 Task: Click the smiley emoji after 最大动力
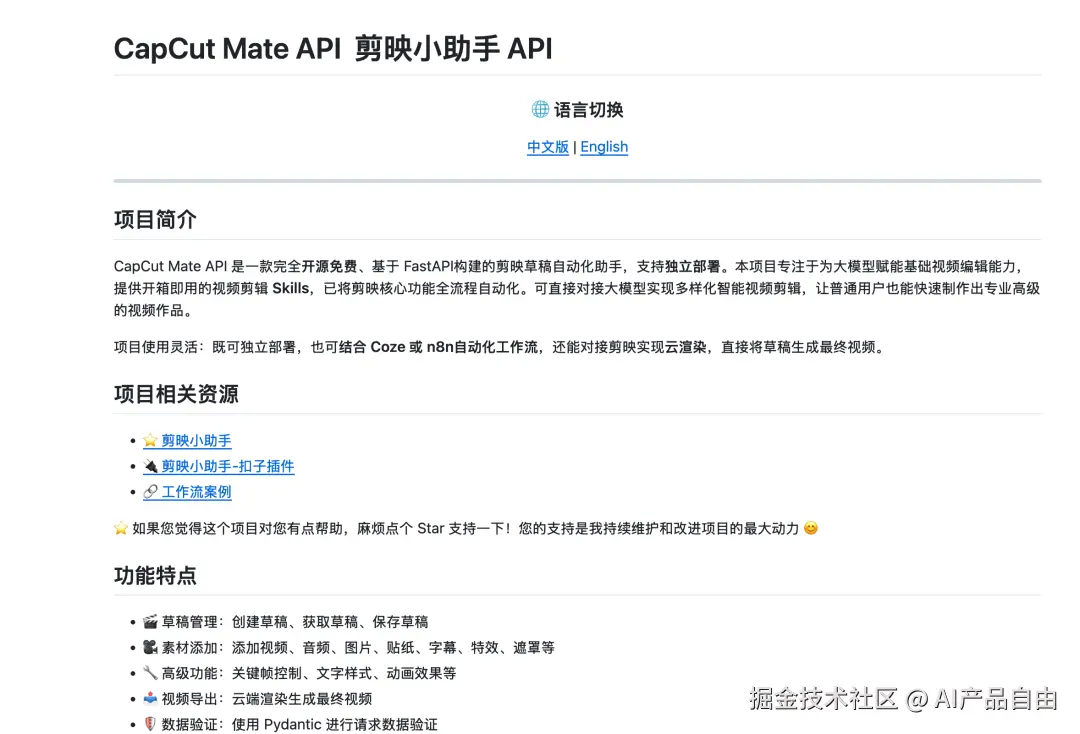click(811, 528)
